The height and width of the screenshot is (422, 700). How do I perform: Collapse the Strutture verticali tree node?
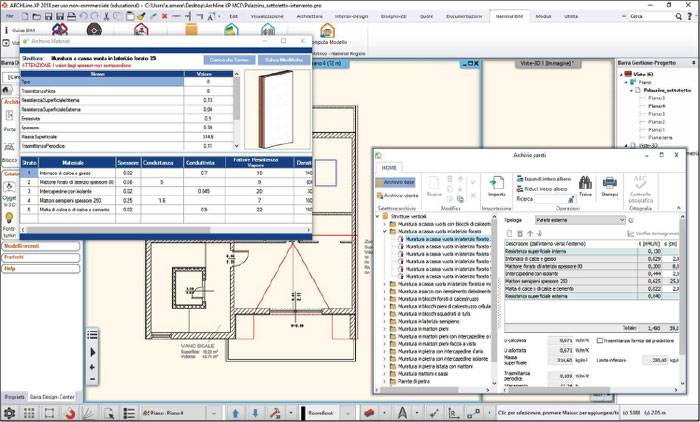tap(377, 216)
